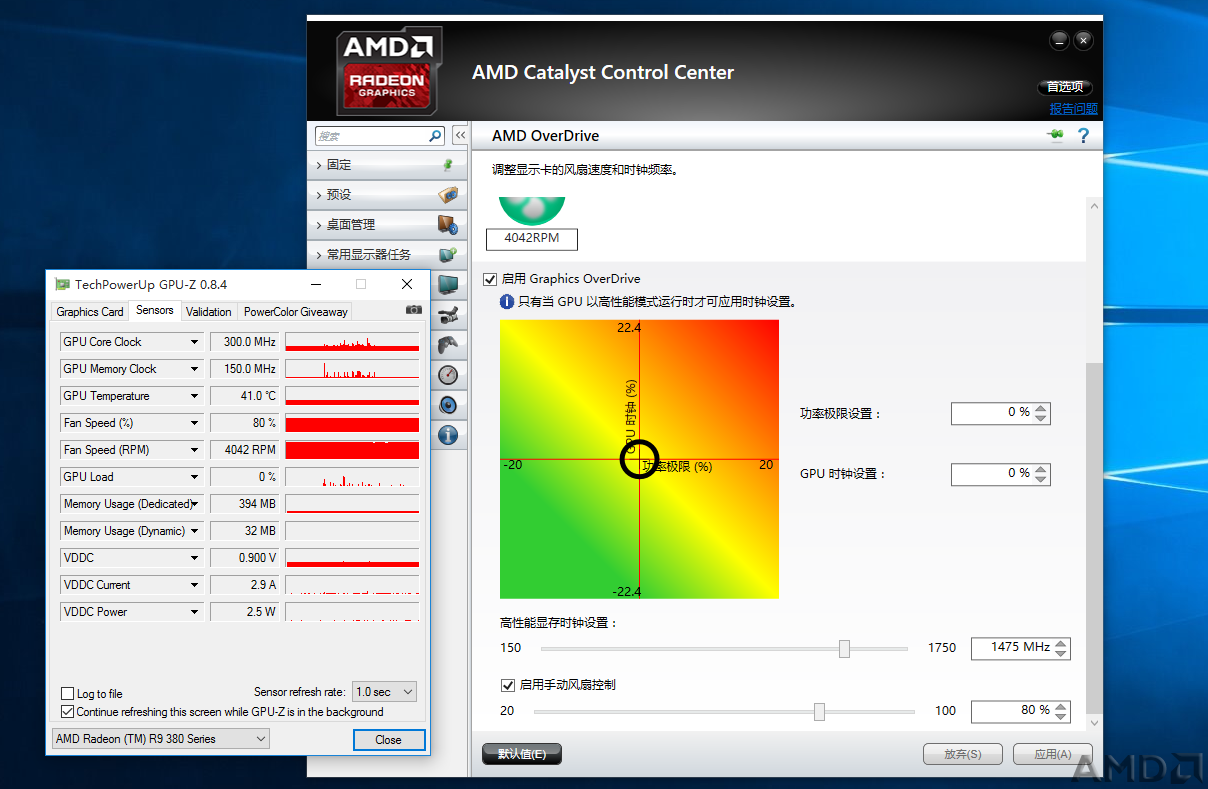Open the video camcorder icon in the sidebar
The width and height of the screenshot is (1208, 789).
tap(448, 315)
